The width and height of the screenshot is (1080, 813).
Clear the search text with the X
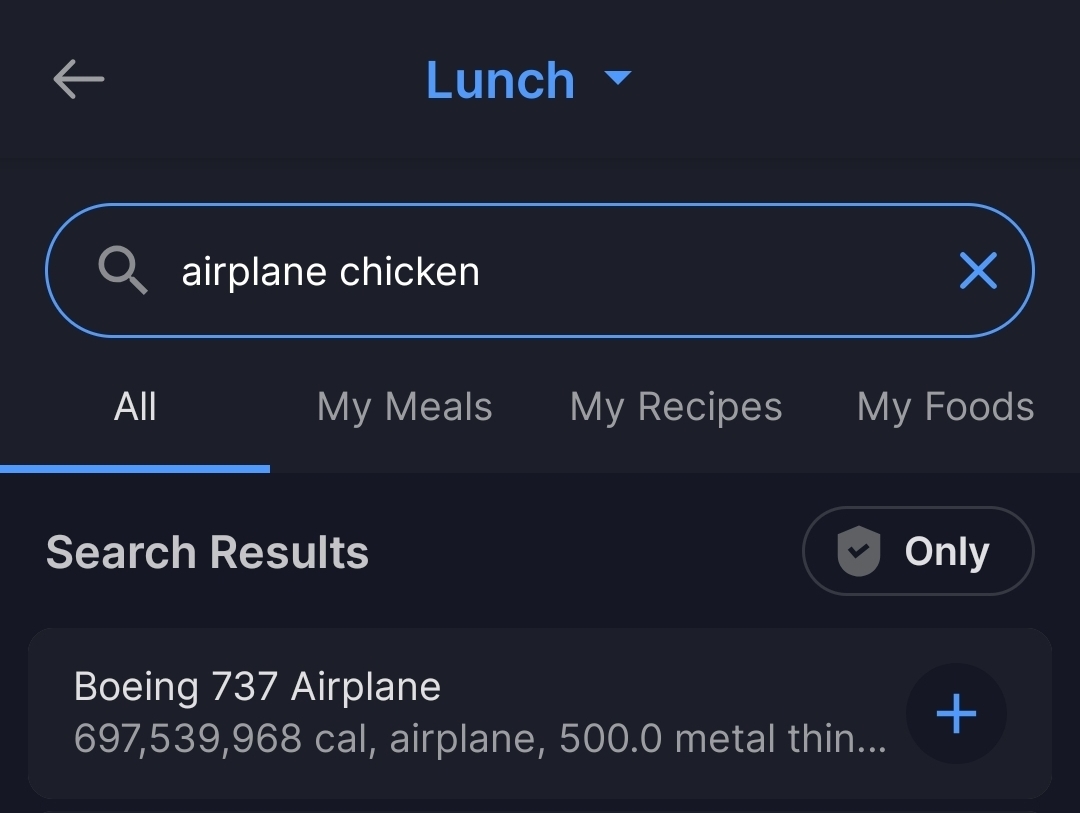977,270
